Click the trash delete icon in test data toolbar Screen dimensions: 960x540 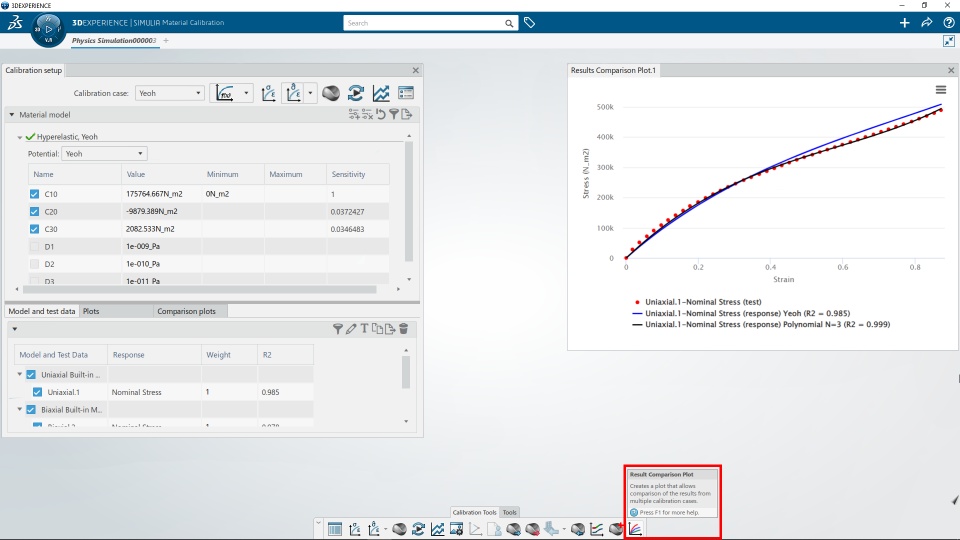(403, 329)
